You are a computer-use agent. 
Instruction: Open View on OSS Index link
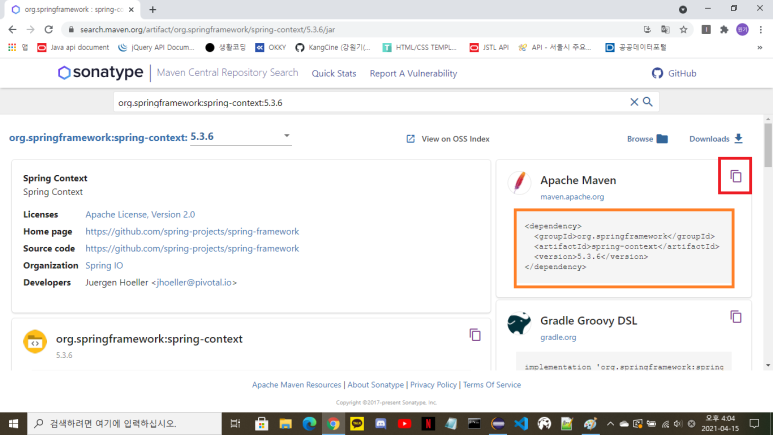point(448,139)
